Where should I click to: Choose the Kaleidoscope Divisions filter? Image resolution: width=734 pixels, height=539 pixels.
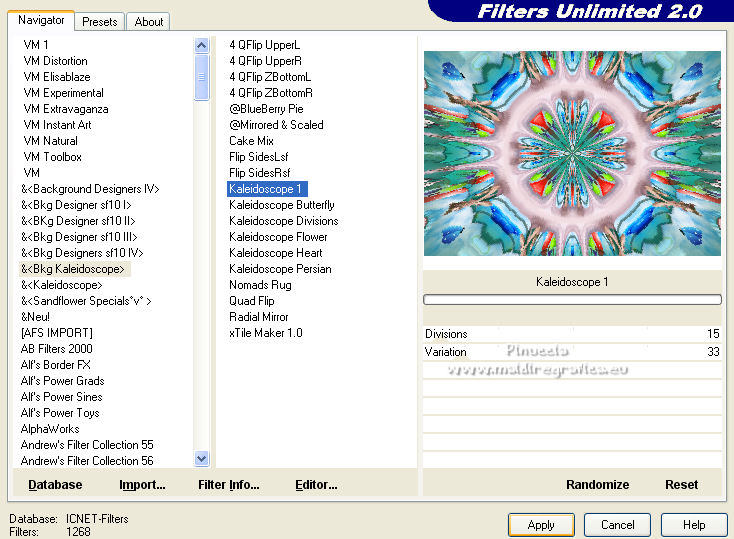tap(284, 221)
